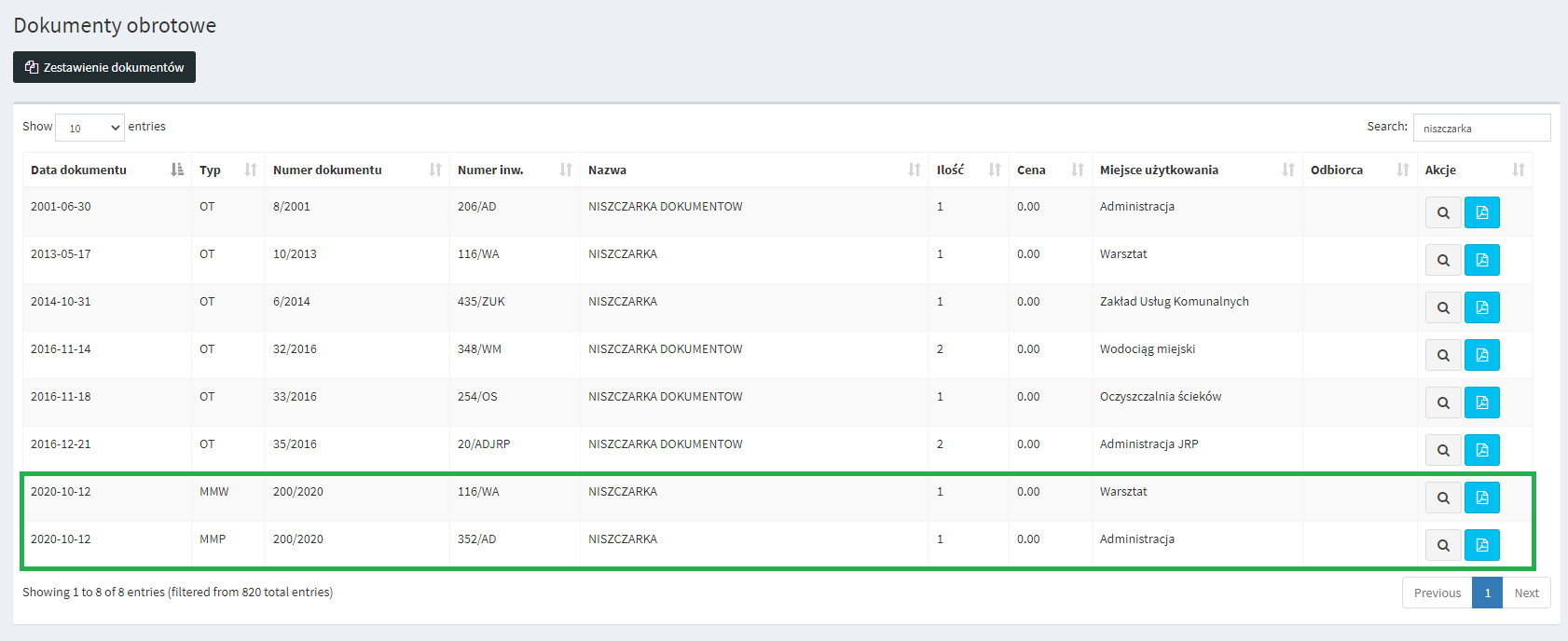Click PDF icon for document 10/2013 row
This screenshot has width=1568, height=641.
coord(1481,261)
